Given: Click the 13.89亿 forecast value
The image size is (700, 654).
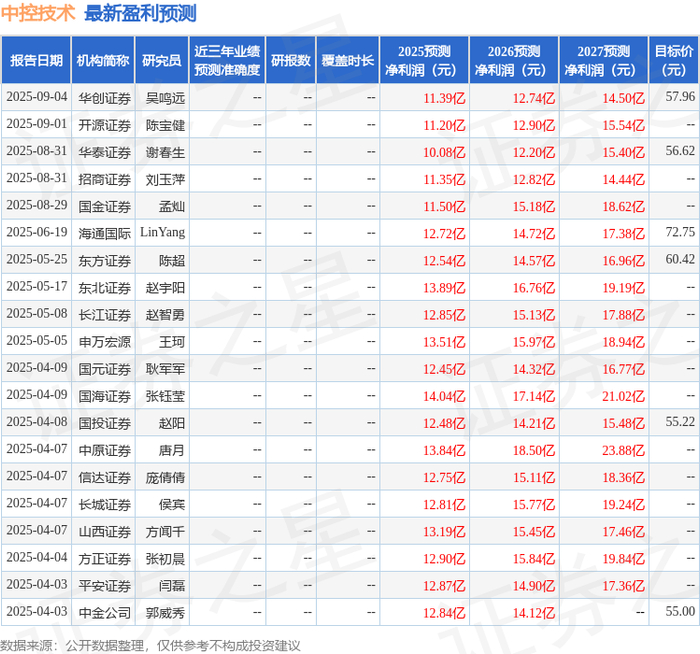Looking at the screenshot, I should coord(444,288).
